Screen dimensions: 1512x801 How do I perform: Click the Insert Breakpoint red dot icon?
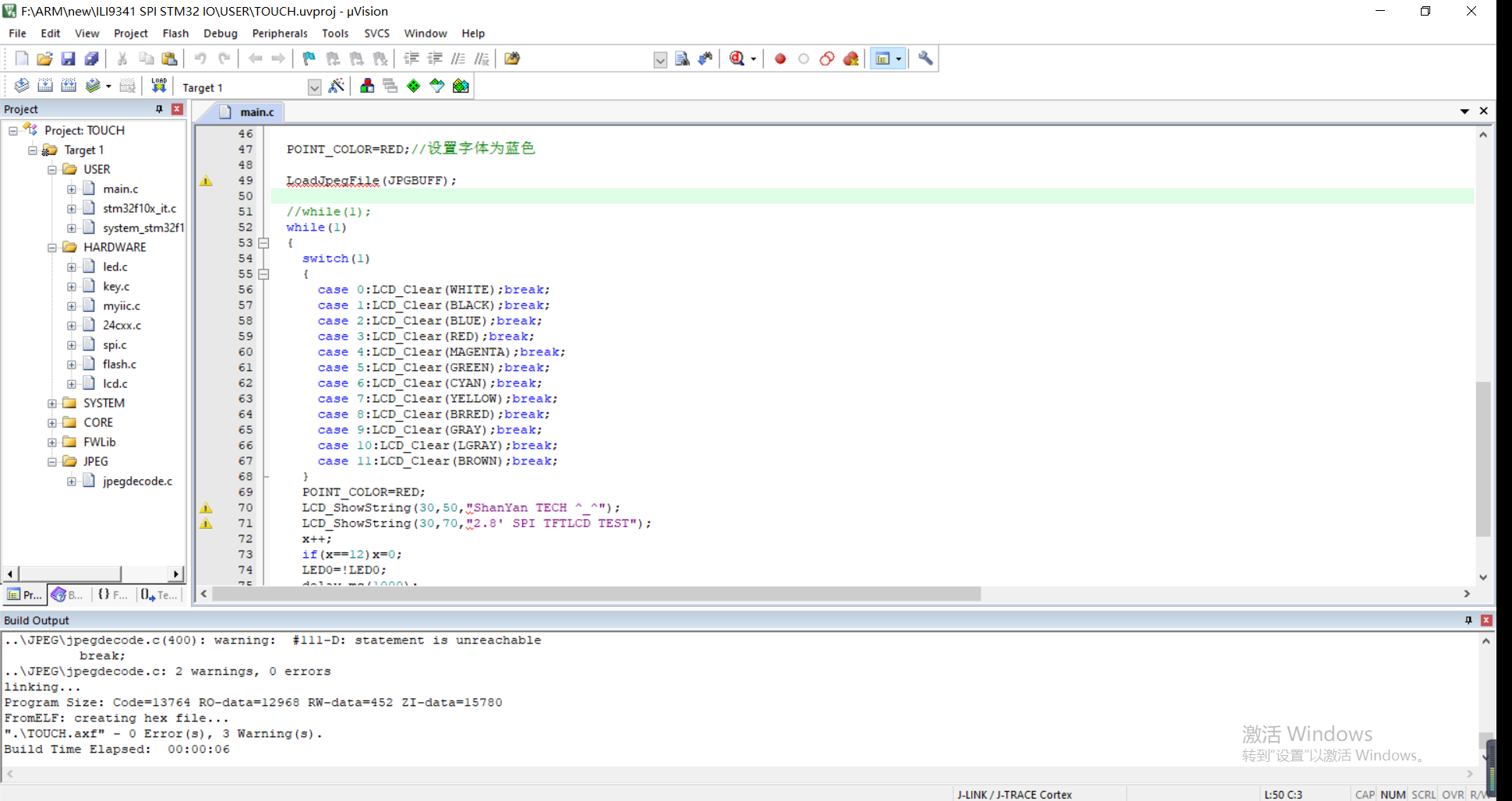pos(780,58)
